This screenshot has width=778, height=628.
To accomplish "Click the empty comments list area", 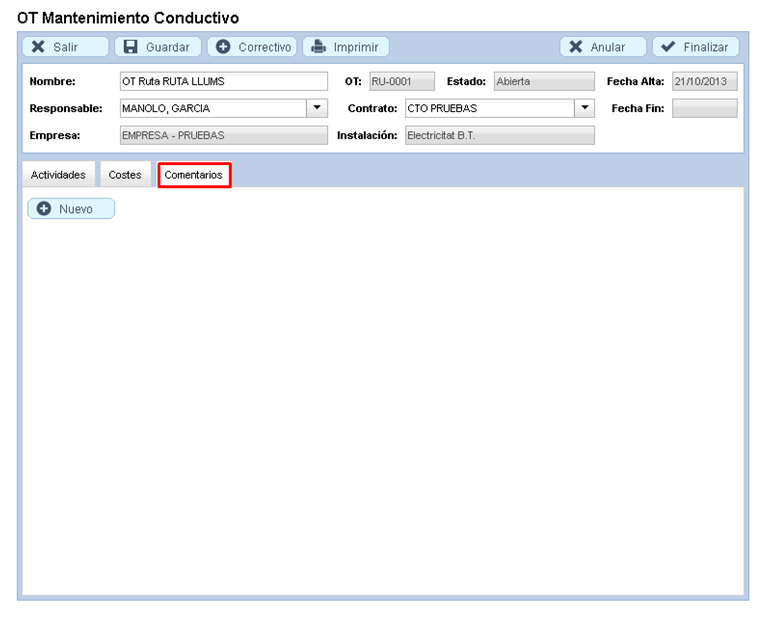I will click(x=383, y=400).
